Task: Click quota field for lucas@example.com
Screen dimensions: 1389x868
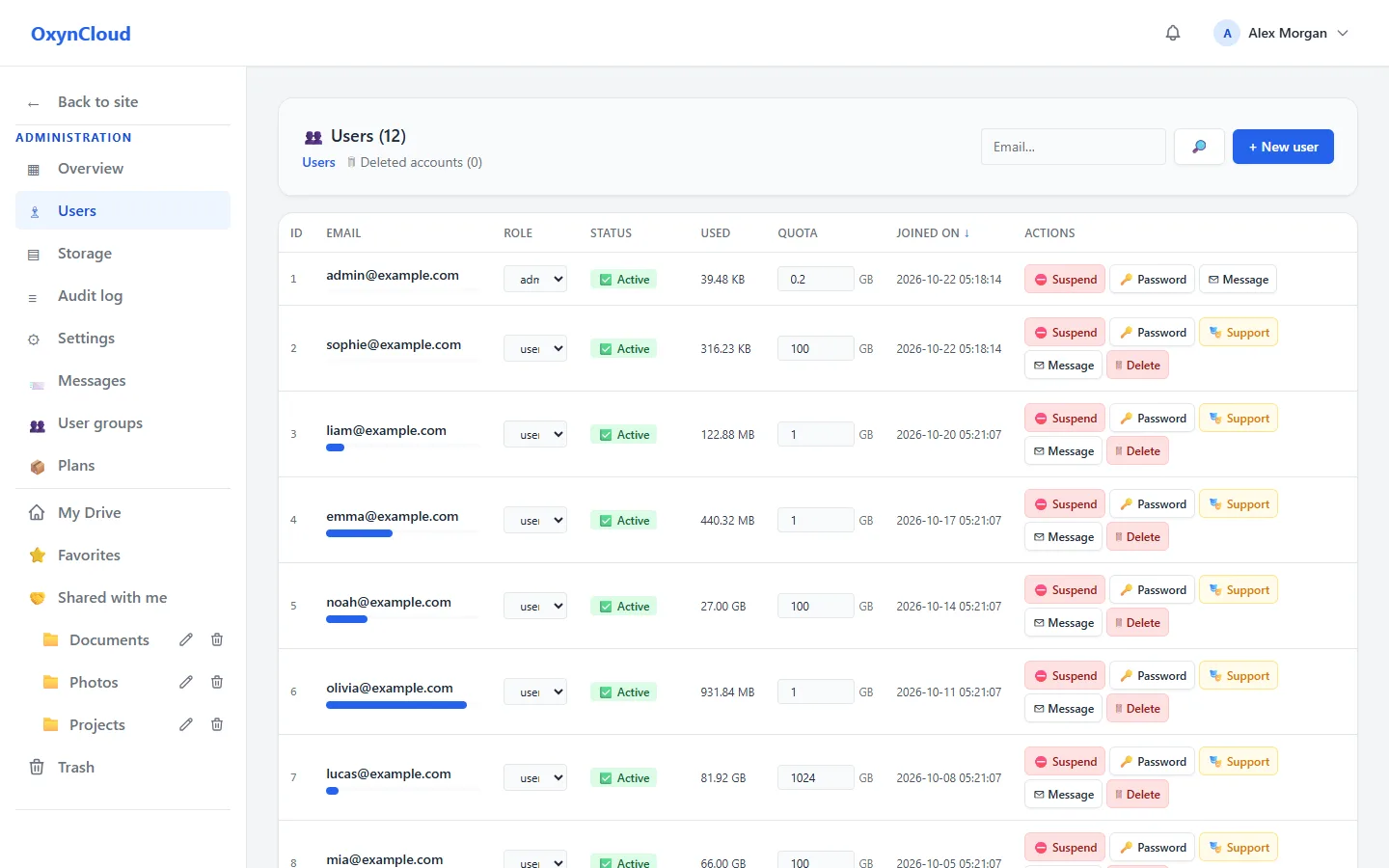Action: pos(816,777)
